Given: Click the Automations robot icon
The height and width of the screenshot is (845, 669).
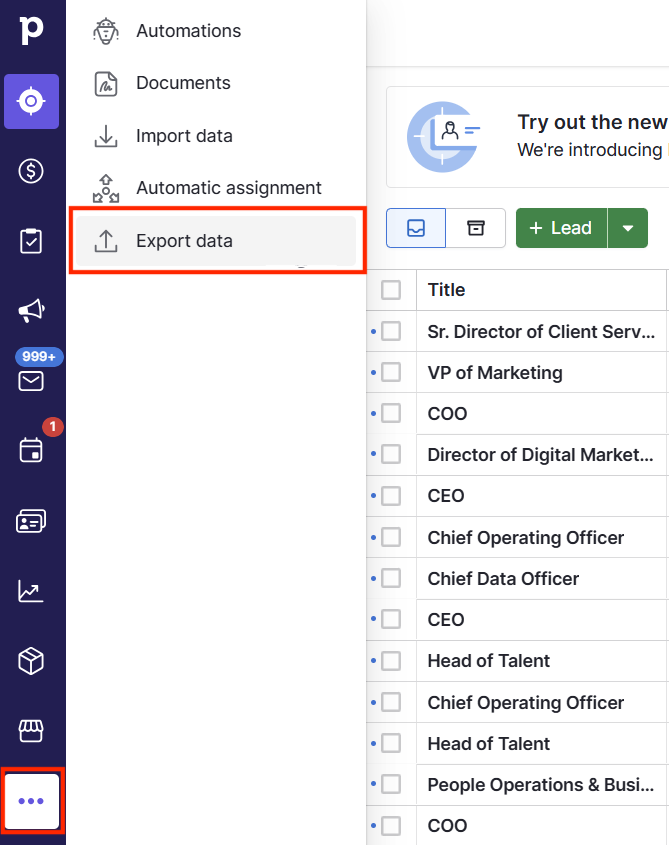Looking at the screenshot, I should pos(106,31).
